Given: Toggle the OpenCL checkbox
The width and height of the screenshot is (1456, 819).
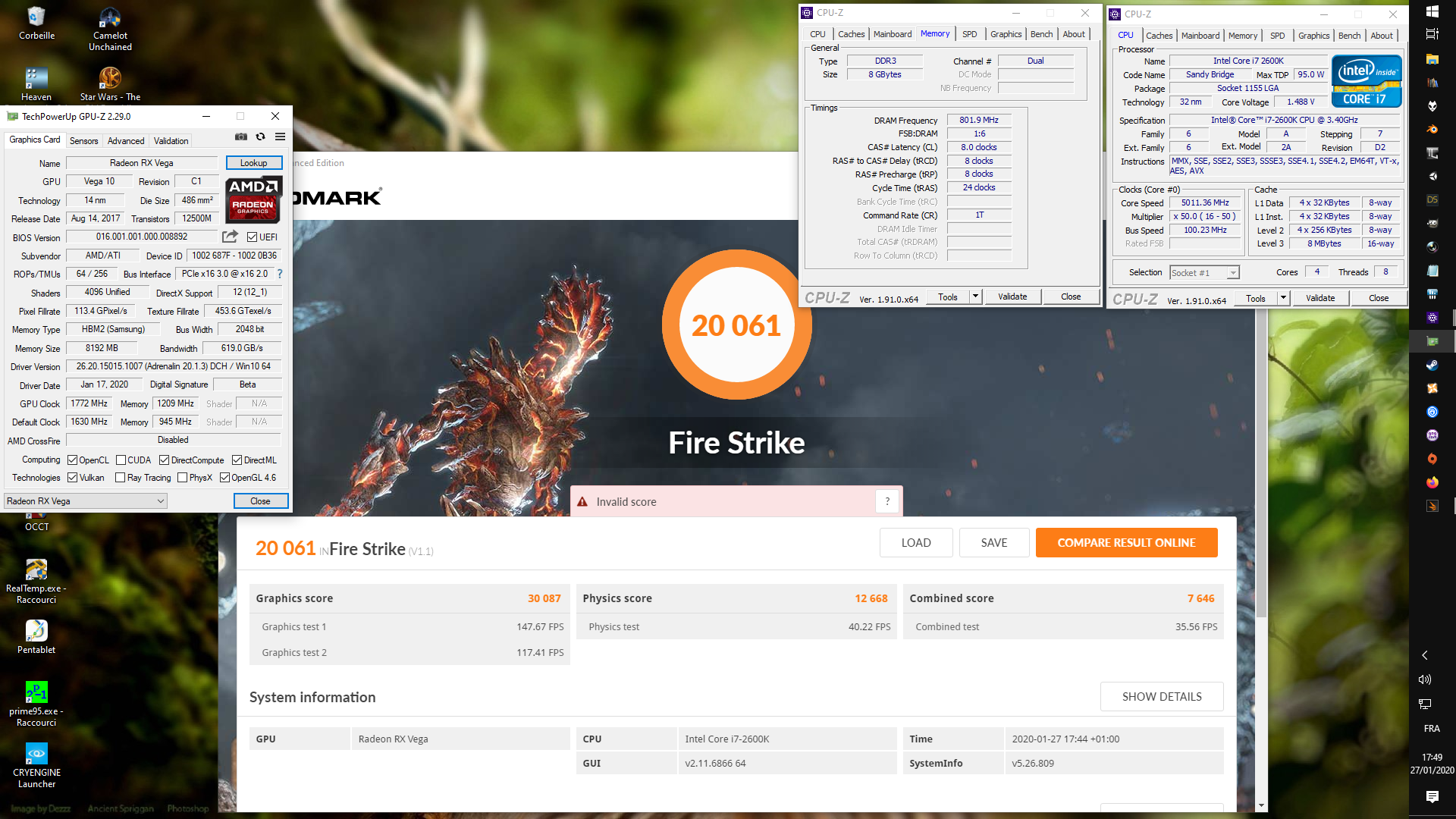Looking at the screenshot, I should click(x=73, y=460).
